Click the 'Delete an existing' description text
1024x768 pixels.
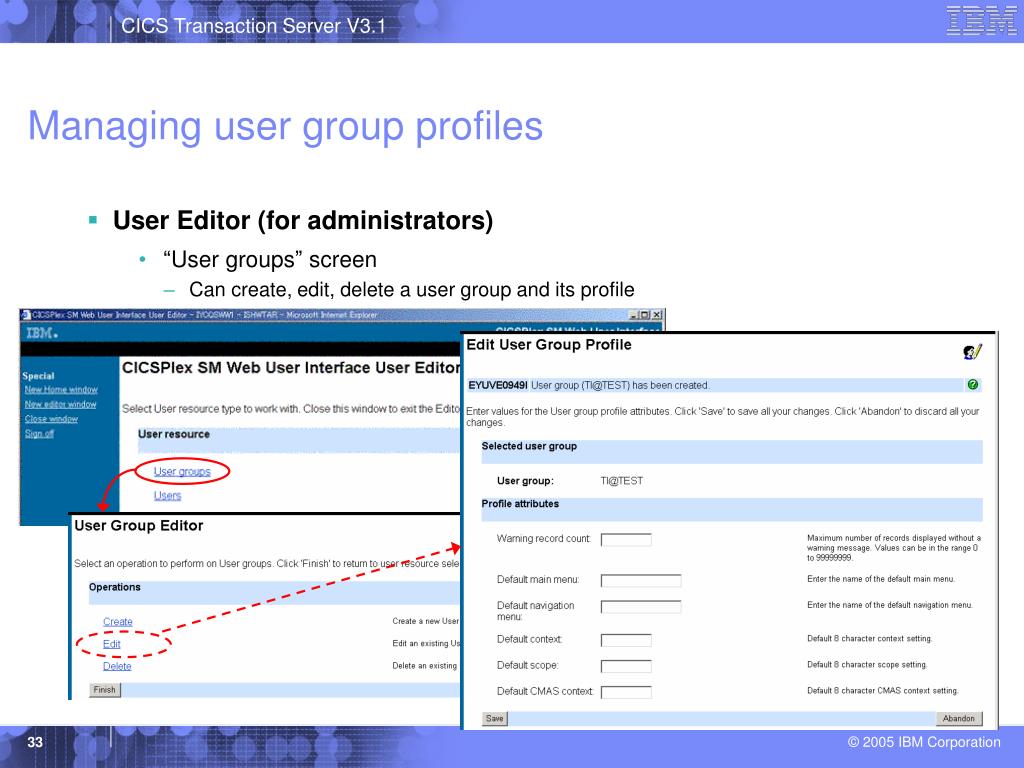424,665
